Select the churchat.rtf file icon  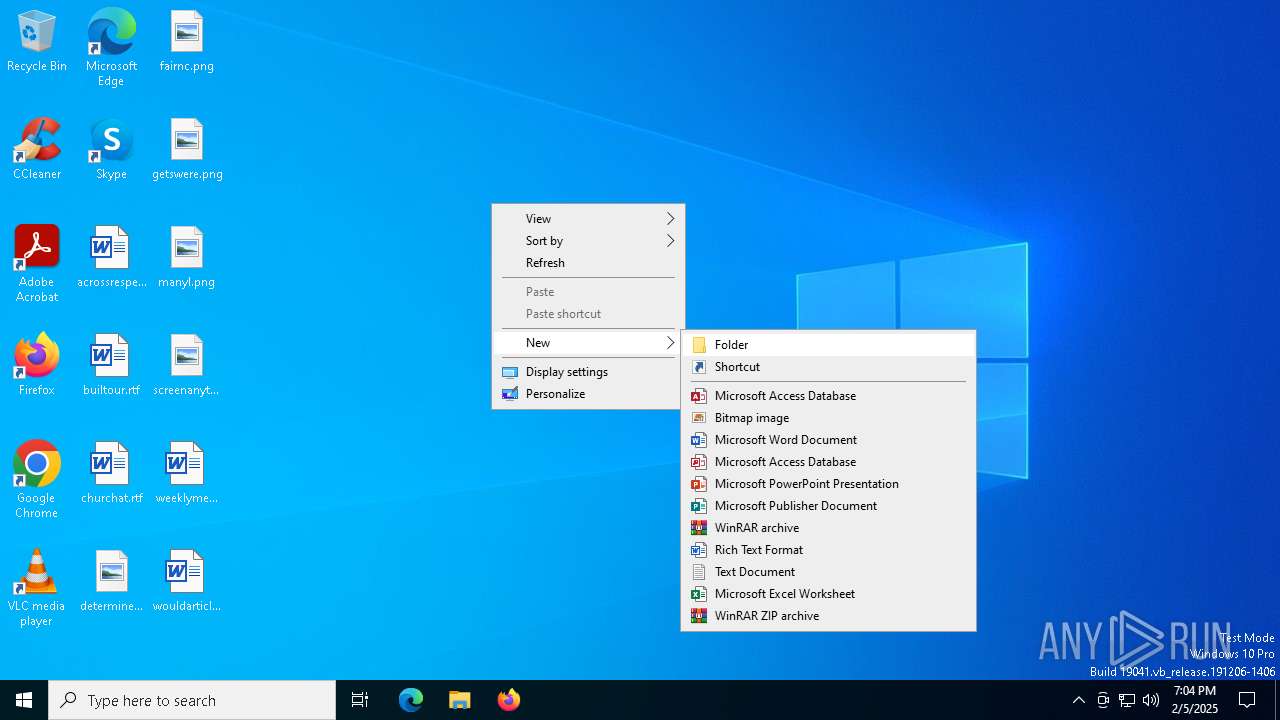[111, 473]
